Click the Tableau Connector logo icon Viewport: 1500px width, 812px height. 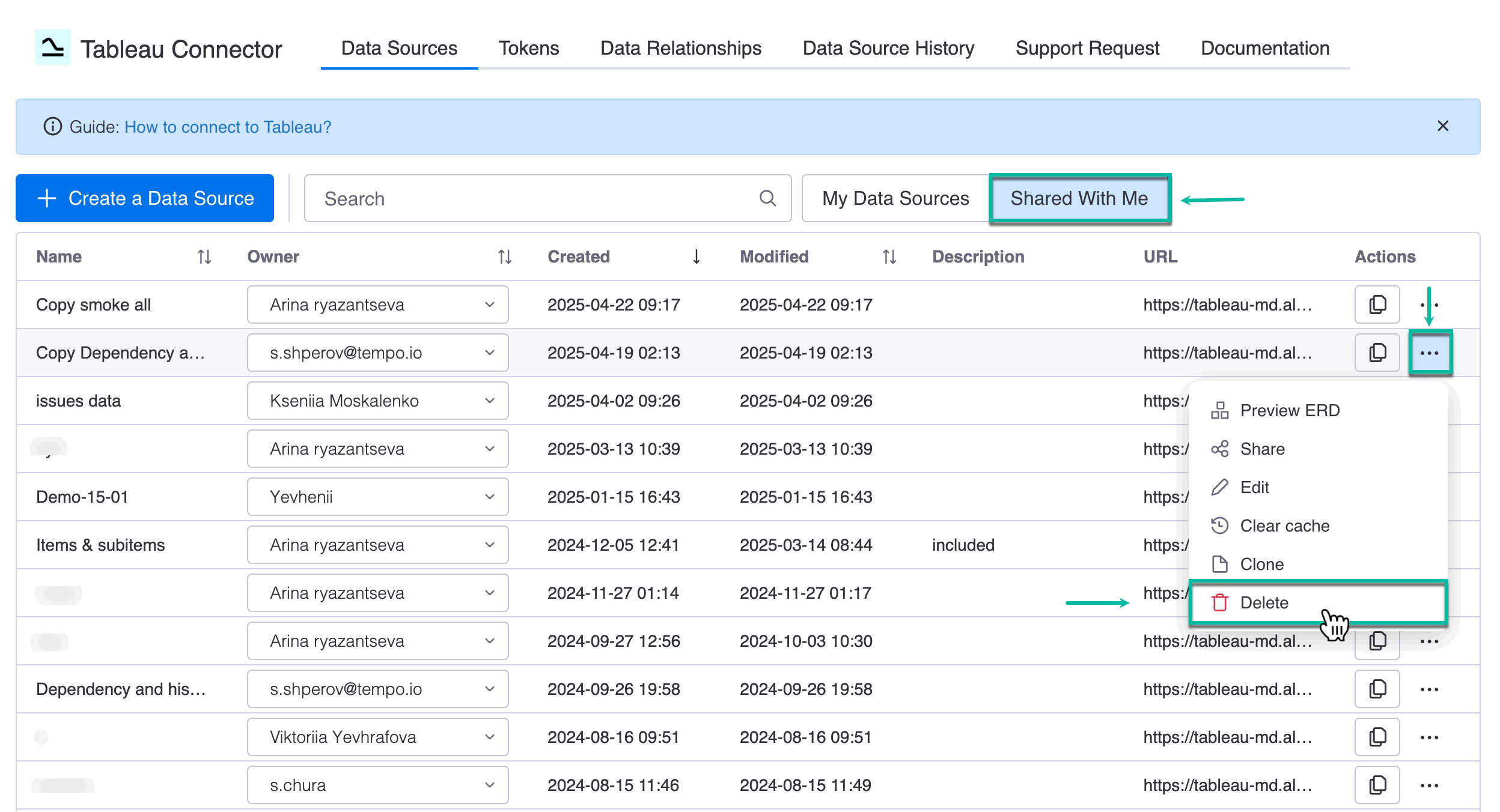(x=52, y=47)
